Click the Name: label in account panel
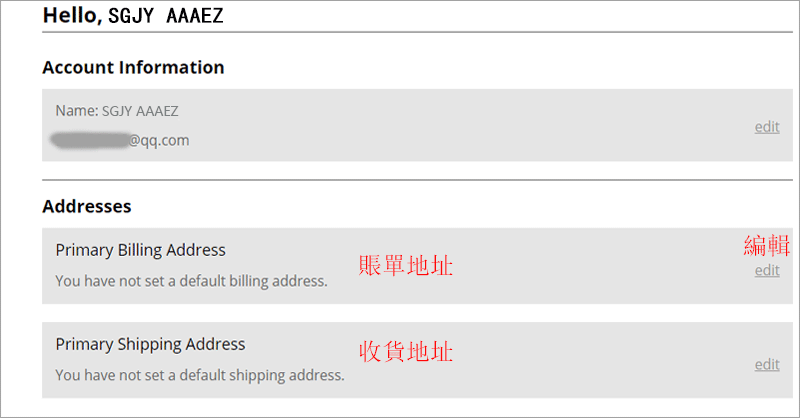The width and height of the screenshot is (800, 418). coord(76,111)
